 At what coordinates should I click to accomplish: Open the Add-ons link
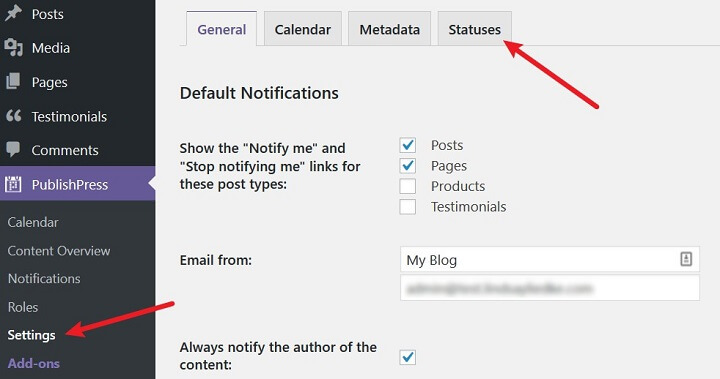pyautogui.click(x=34, y=363)
